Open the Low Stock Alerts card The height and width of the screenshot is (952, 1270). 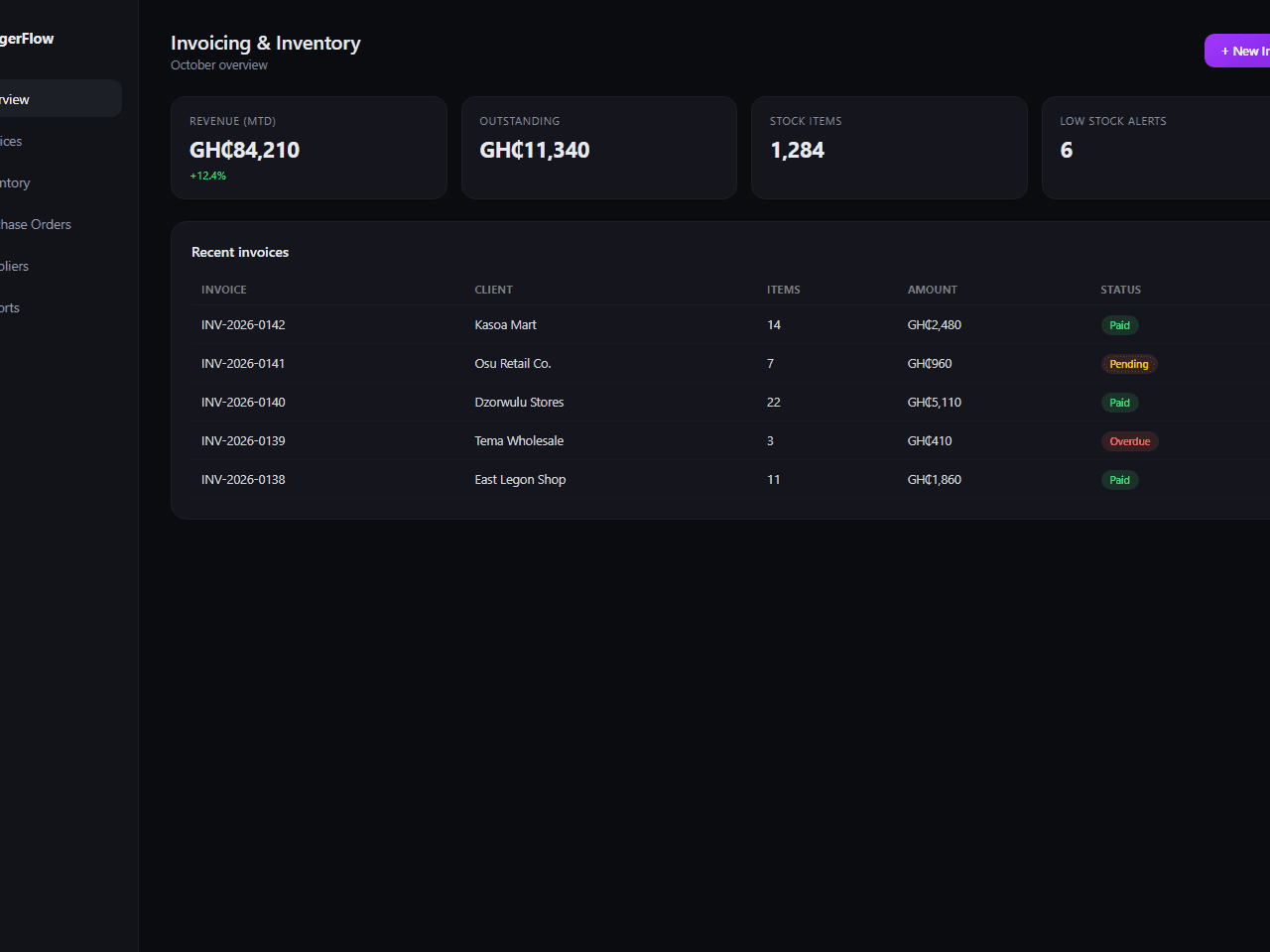(1156, 148)
